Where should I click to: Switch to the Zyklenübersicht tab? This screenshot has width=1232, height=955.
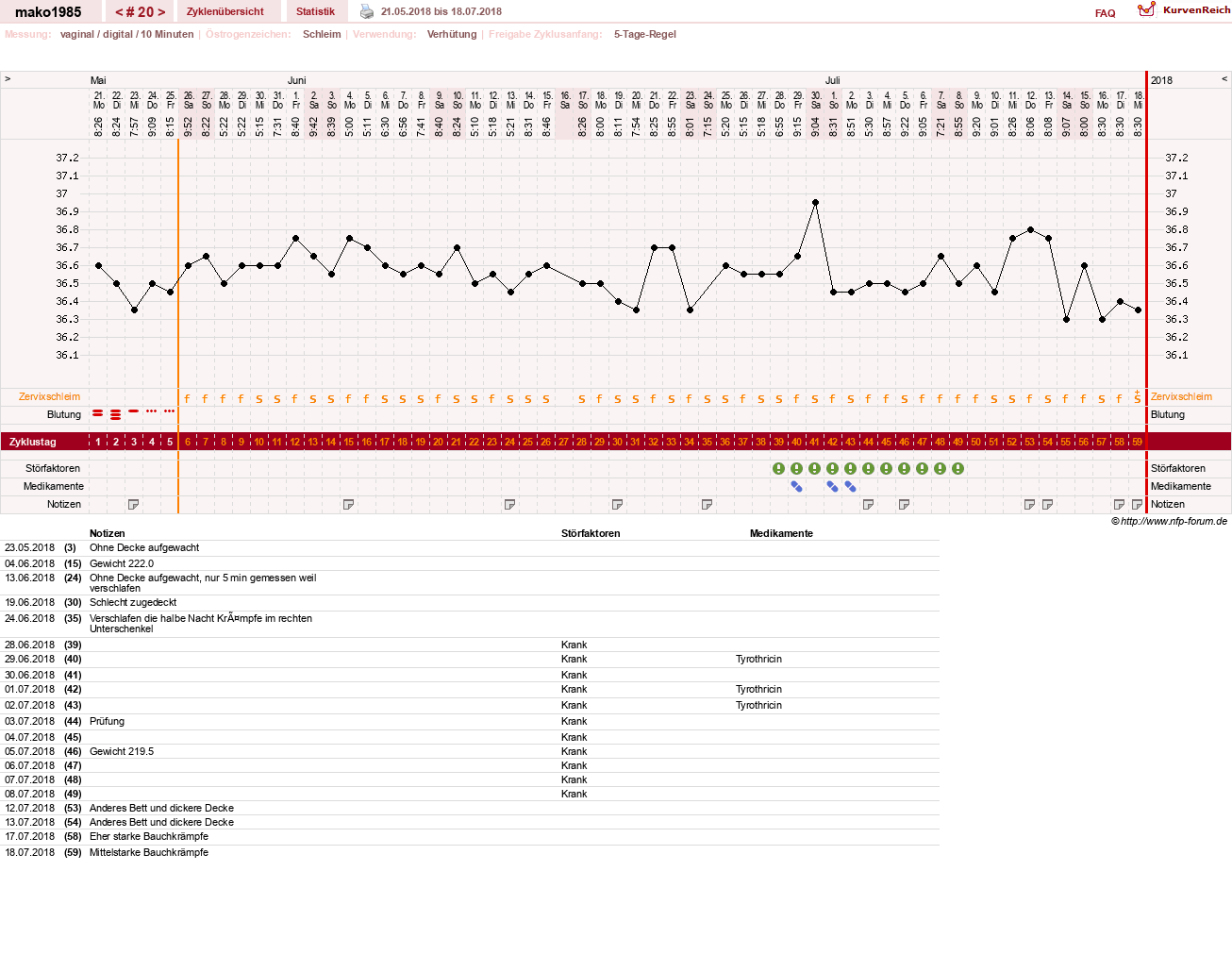[225, 11]
